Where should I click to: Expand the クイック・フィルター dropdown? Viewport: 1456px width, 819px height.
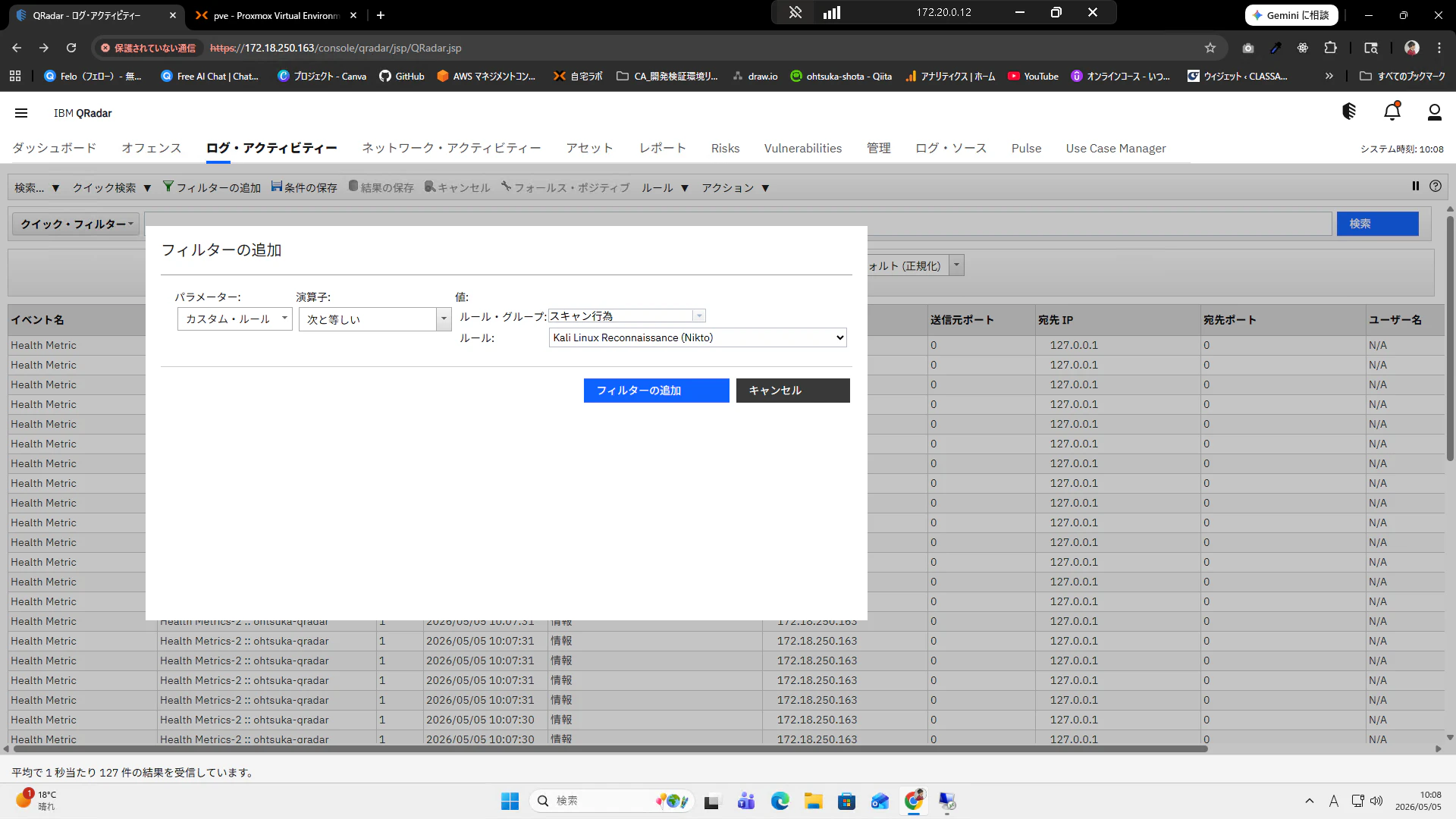[76, 224]
